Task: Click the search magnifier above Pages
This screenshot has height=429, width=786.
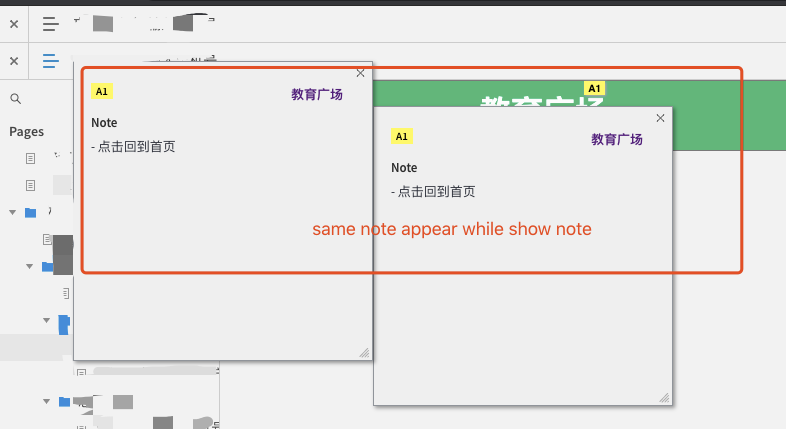Action: pos(16,99)
